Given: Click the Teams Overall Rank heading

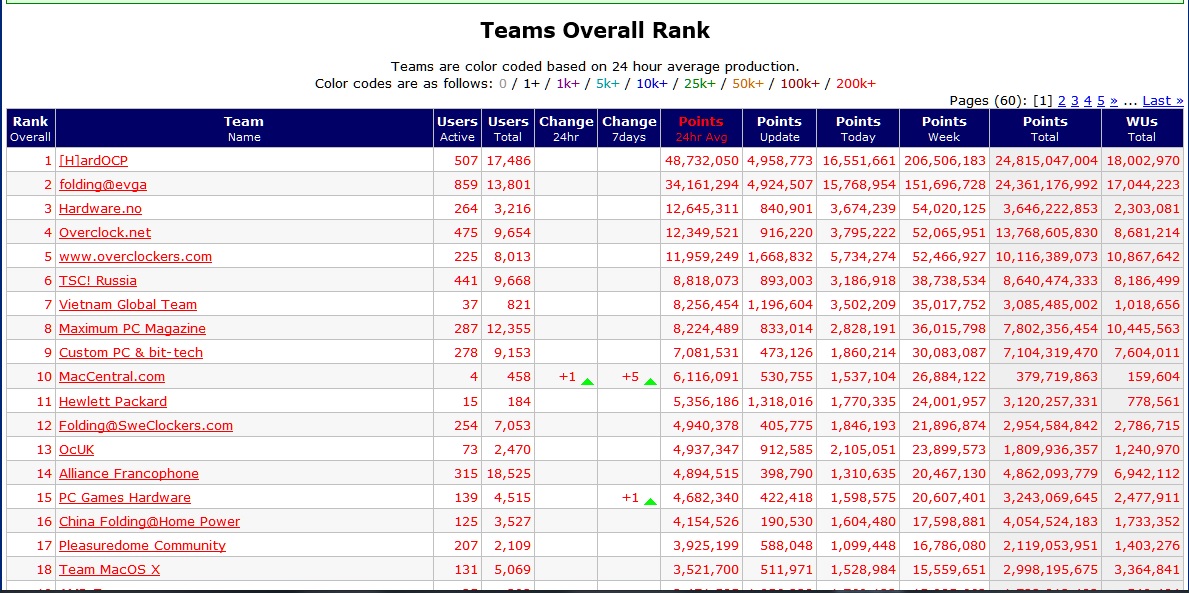Looking at the screenshot, I should (595, 30).
